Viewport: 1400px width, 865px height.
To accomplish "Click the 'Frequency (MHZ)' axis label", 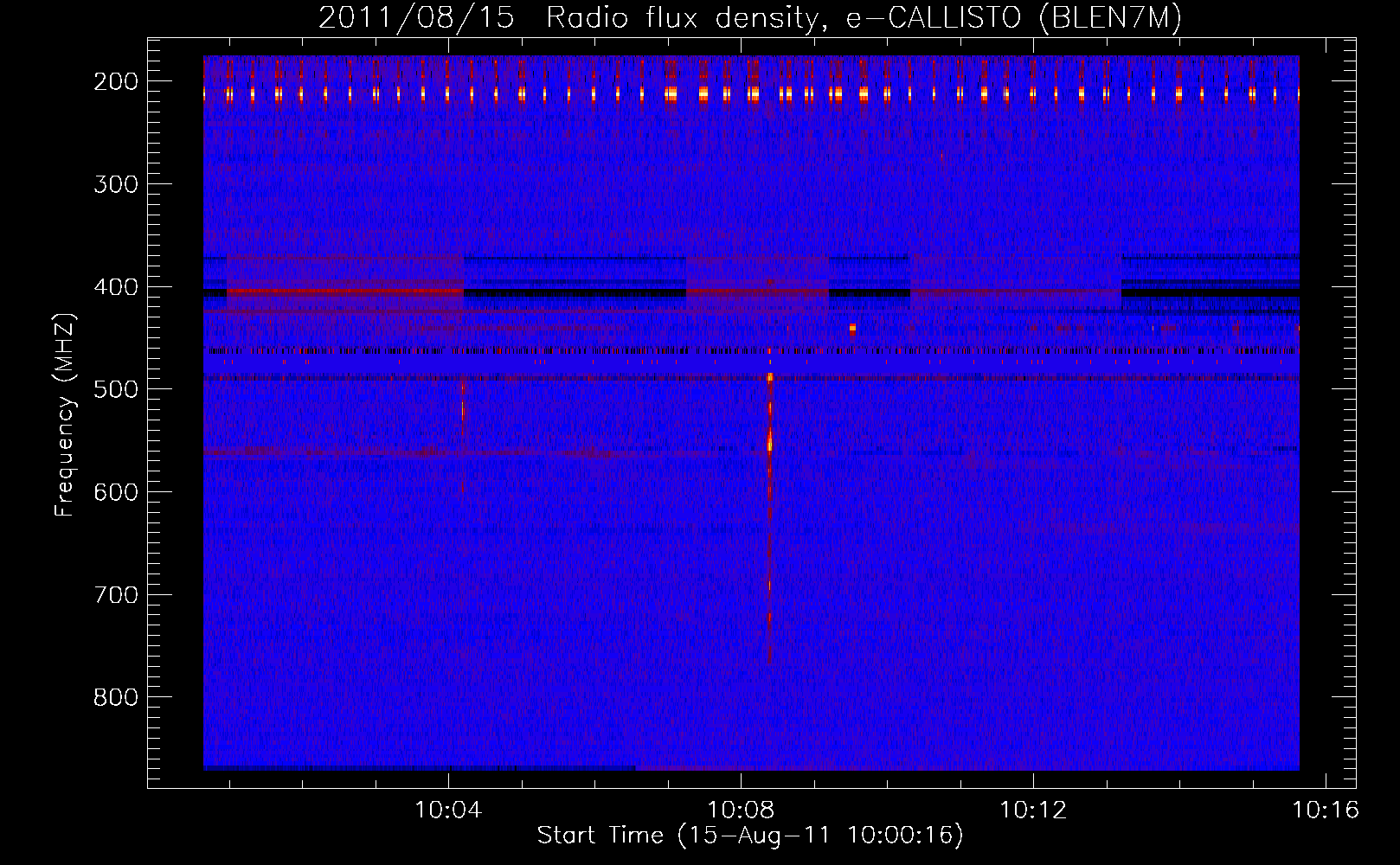I will 66,414.
